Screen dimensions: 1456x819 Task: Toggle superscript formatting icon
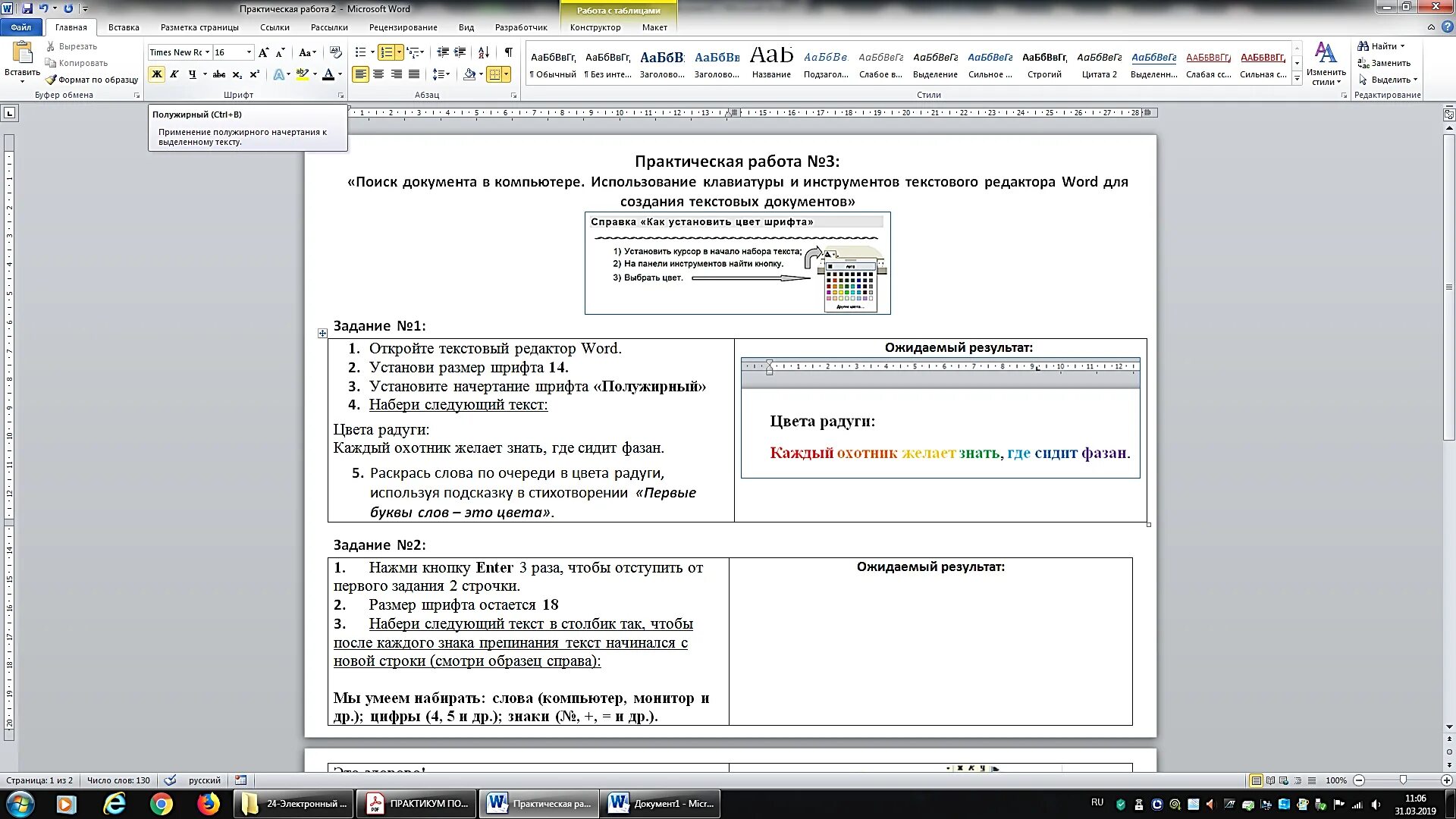(x=255, y=74)
